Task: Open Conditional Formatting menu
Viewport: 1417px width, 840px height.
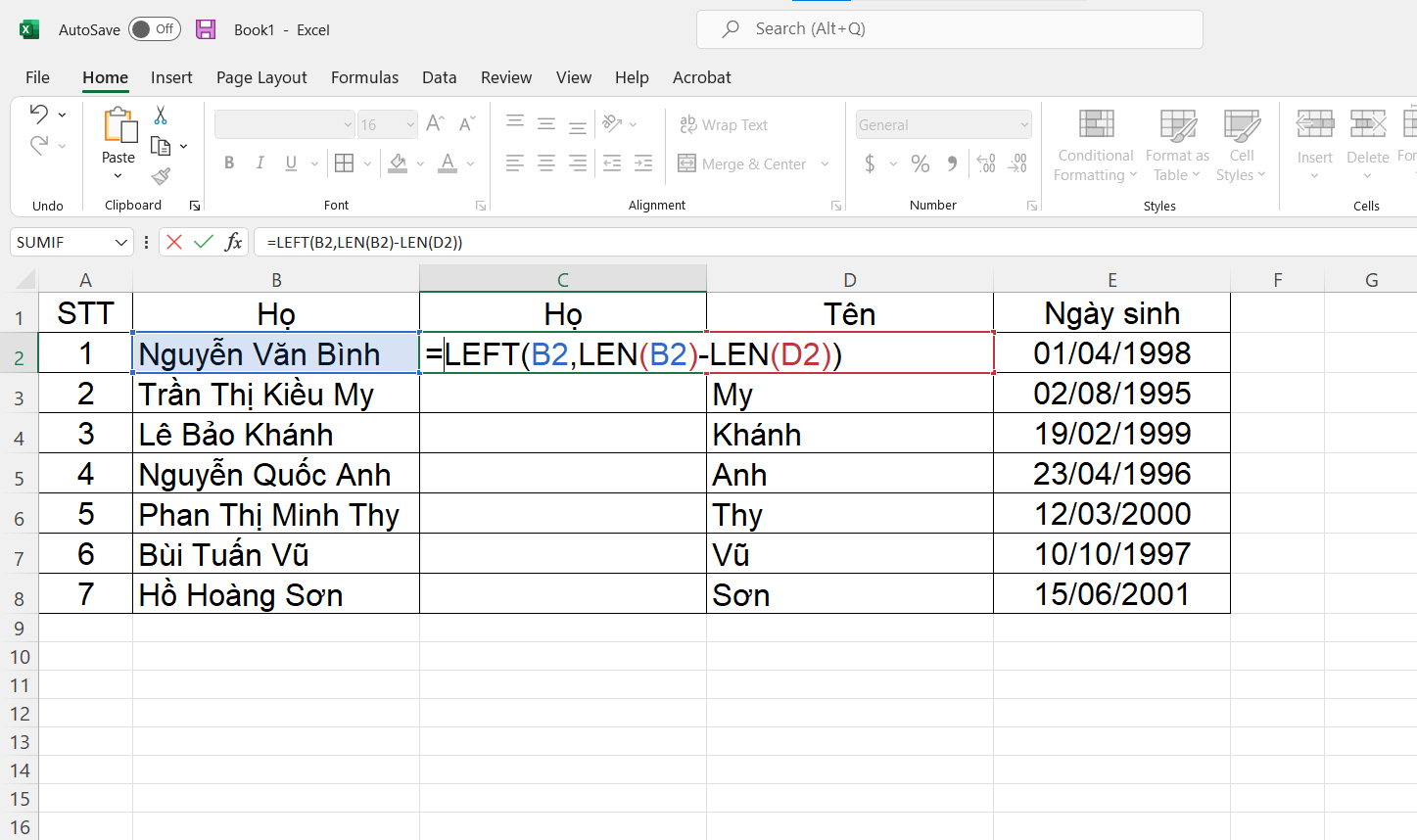Action: pos(1096,146)
